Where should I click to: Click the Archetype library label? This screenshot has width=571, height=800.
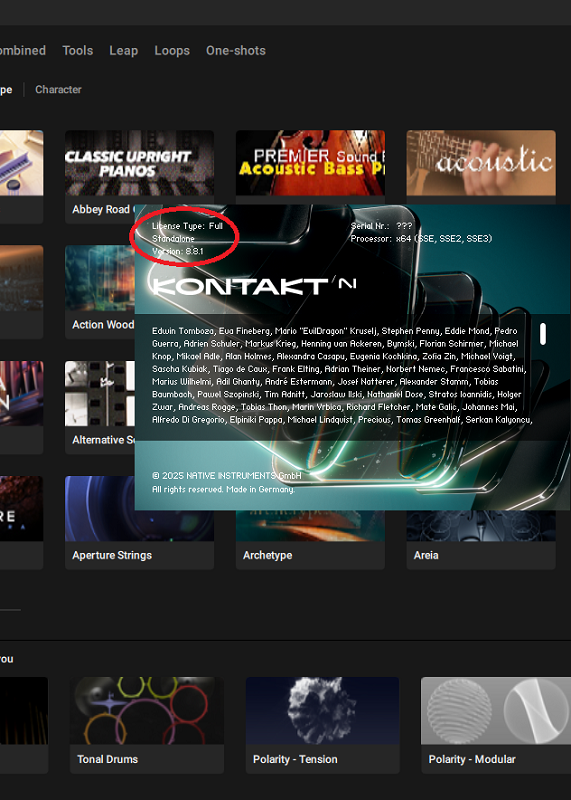(267, 555)
